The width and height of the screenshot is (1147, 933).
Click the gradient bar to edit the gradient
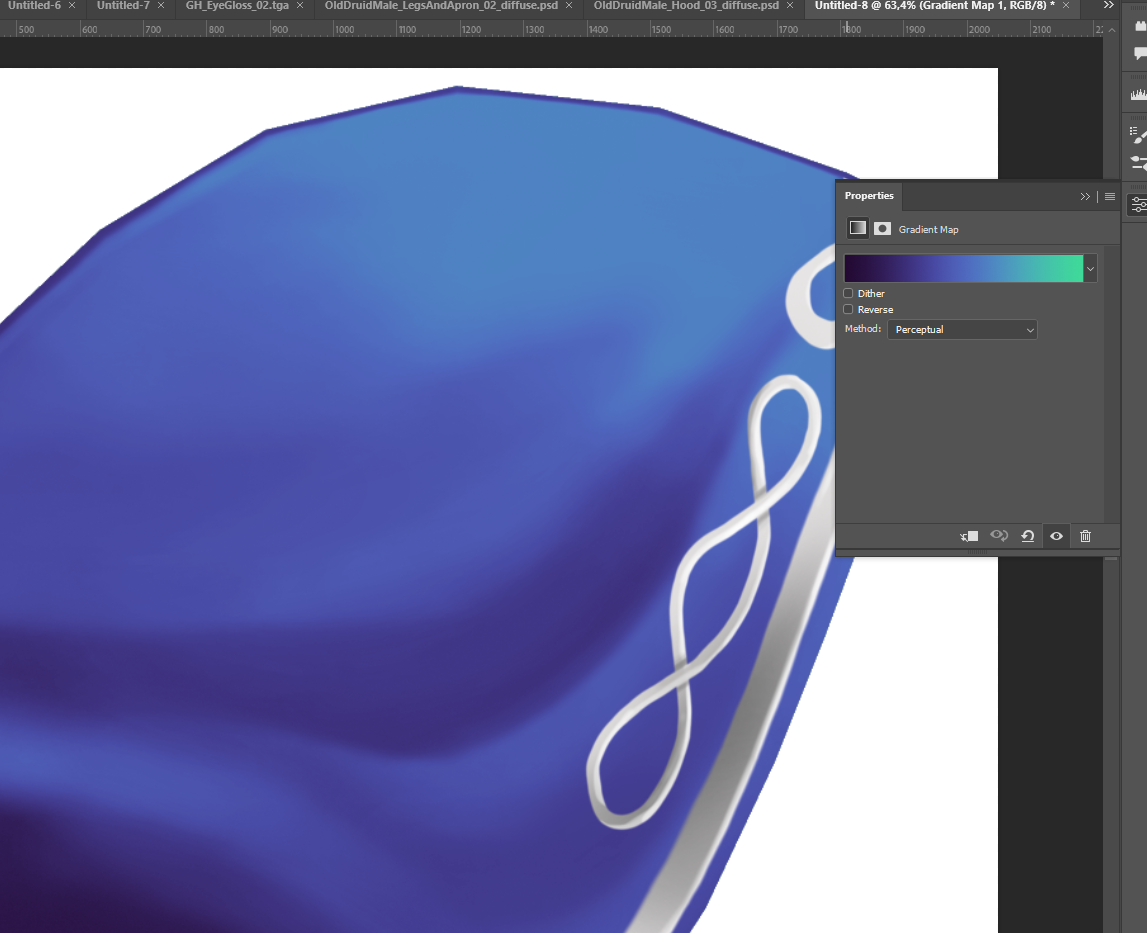click(960, 268)
